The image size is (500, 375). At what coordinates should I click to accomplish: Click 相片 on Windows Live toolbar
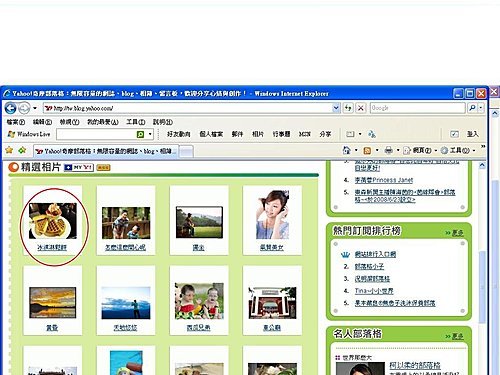click(258, 134)
